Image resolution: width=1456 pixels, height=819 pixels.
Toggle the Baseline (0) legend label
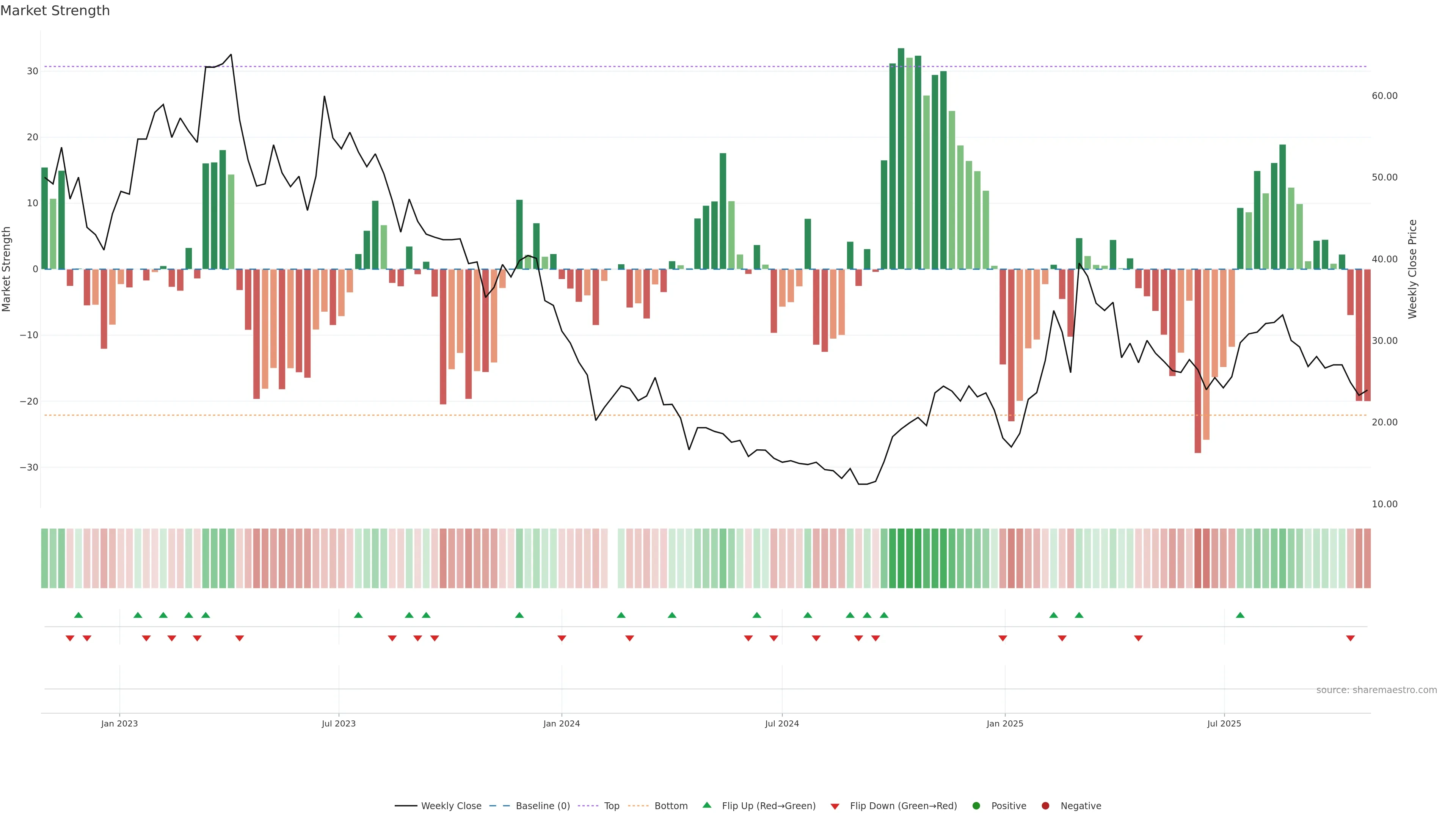click(543, 806)
